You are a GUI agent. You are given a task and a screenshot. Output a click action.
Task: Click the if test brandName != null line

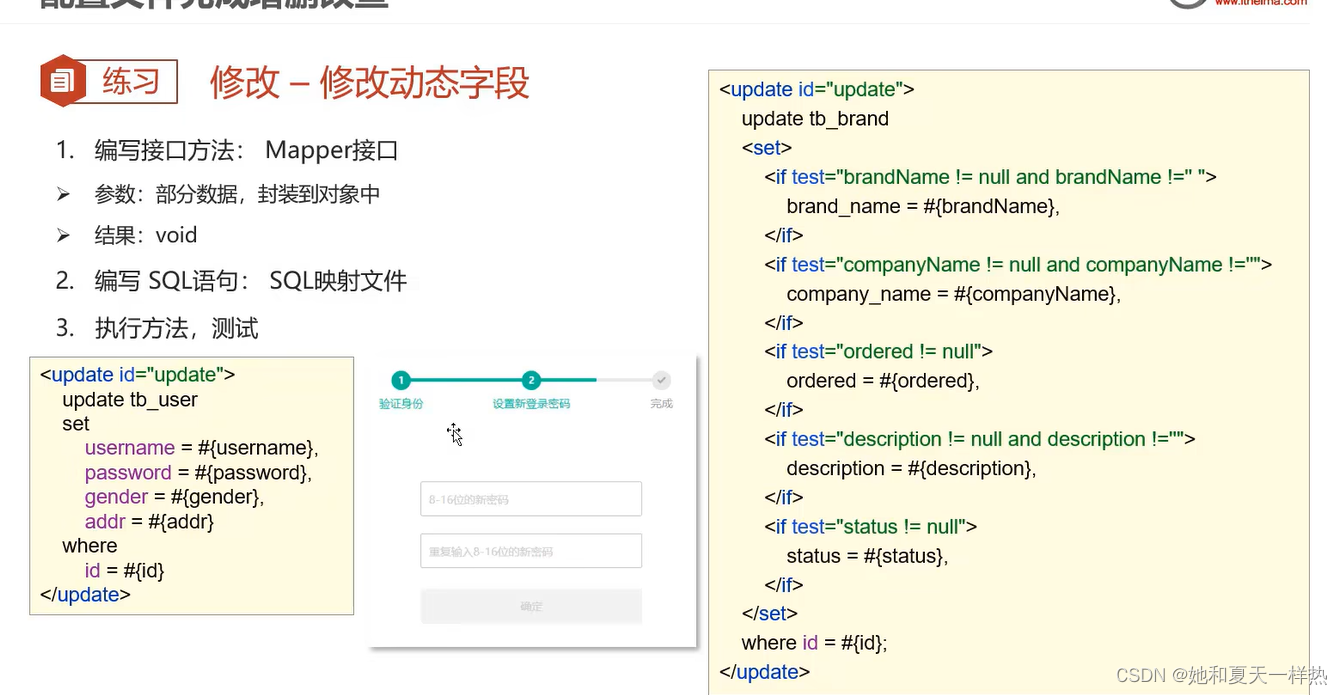point(991,177)
